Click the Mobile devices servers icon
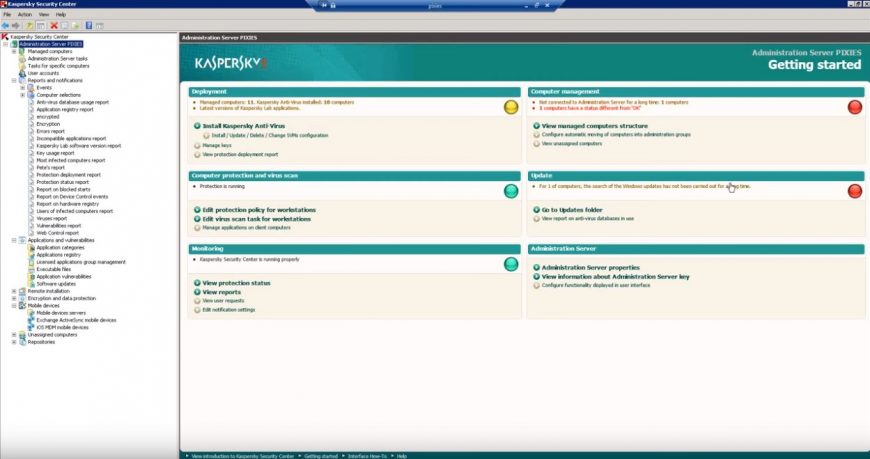Screen dimensions: 870x459 click(x=31, y=312)
